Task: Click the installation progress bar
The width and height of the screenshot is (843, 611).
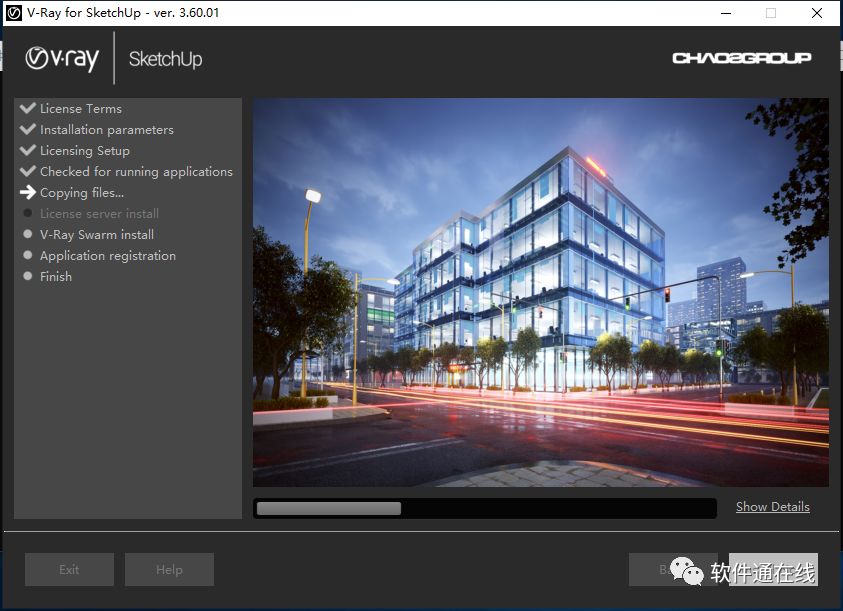Action: (485, 508)
